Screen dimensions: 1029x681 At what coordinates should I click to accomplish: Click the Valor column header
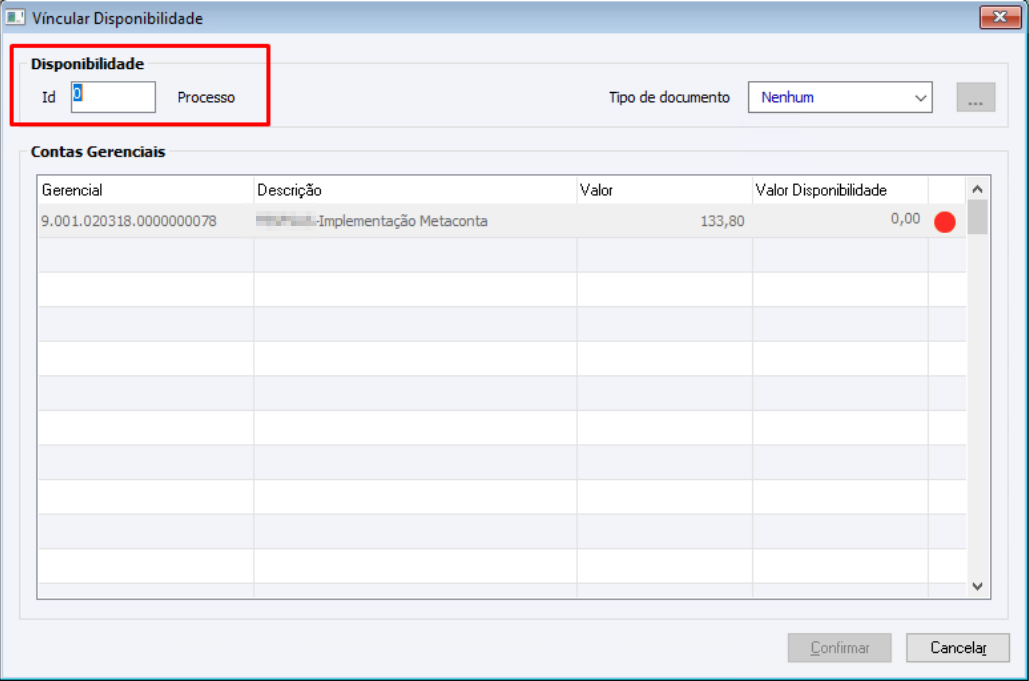pyautogui.click(x=664, y=190)
